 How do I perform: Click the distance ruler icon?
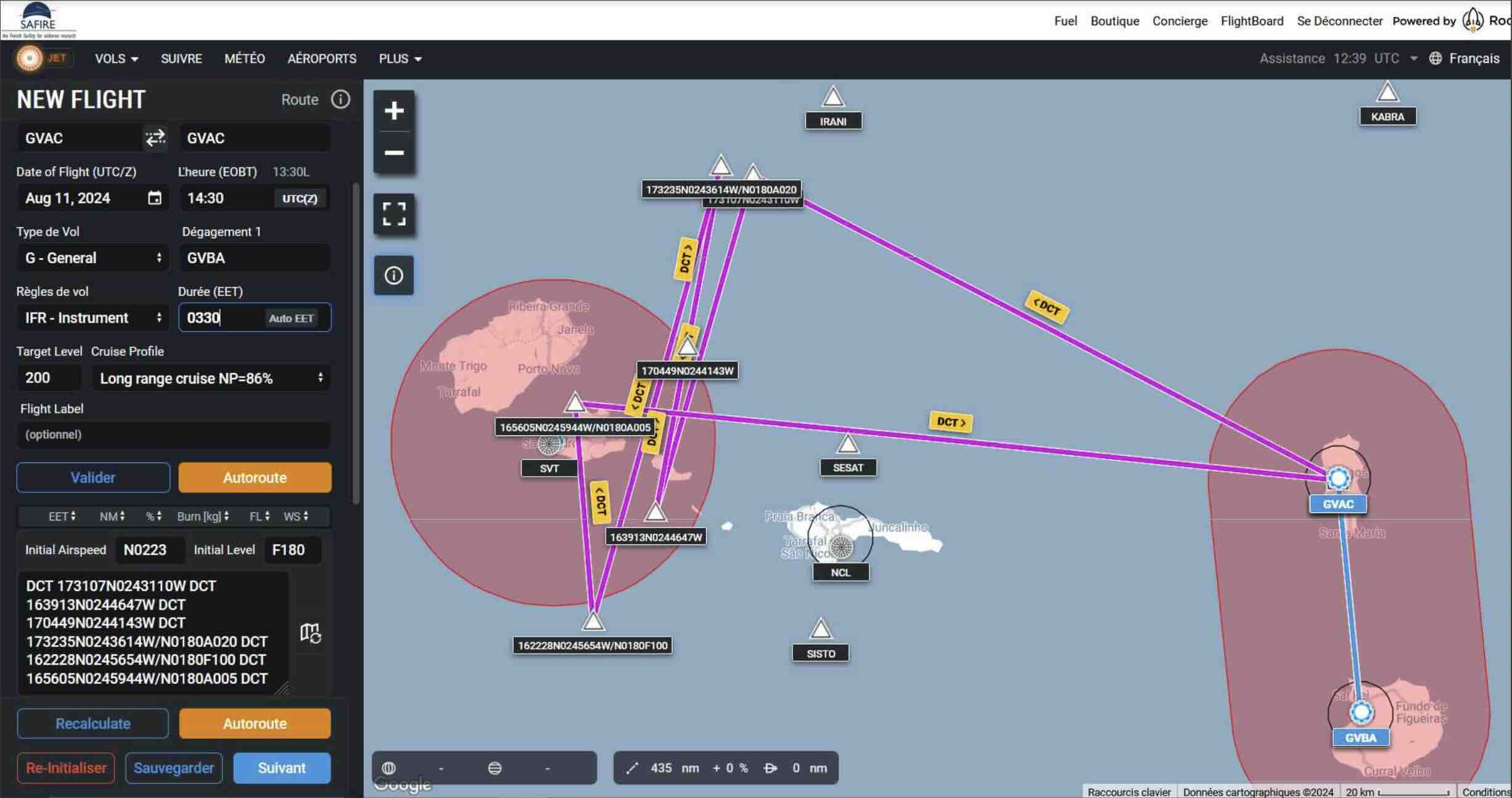[632, 768]
